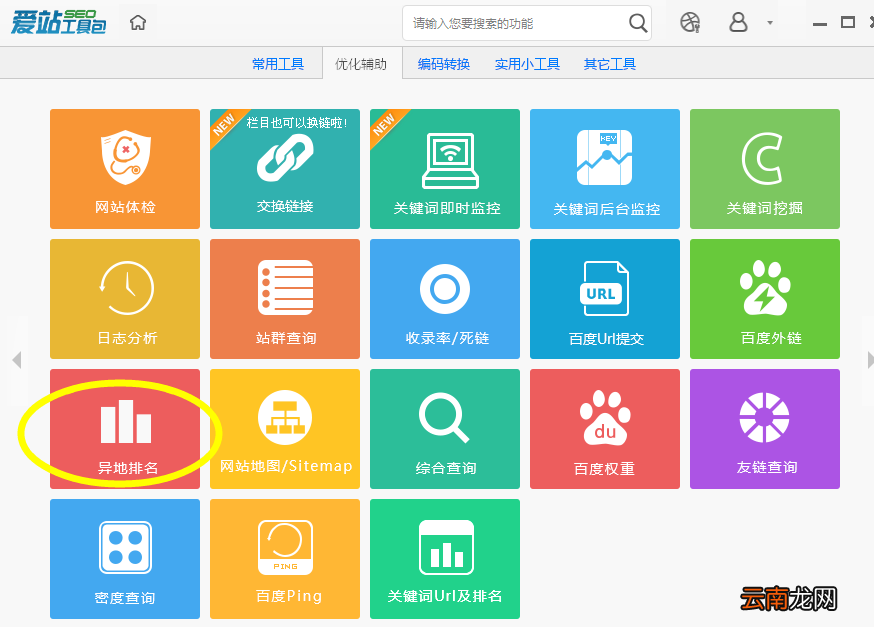Maximize the application window
This screenshot has height=627, width=874.
(x=848, y=22)
